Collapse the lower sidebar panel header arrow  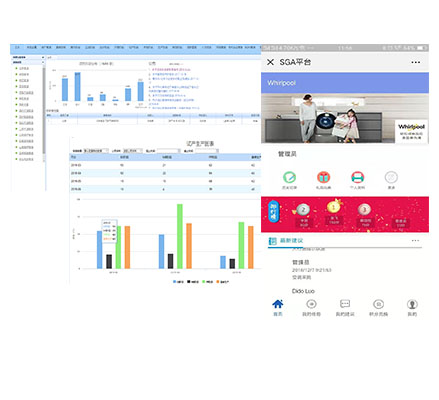coord(43,62)
